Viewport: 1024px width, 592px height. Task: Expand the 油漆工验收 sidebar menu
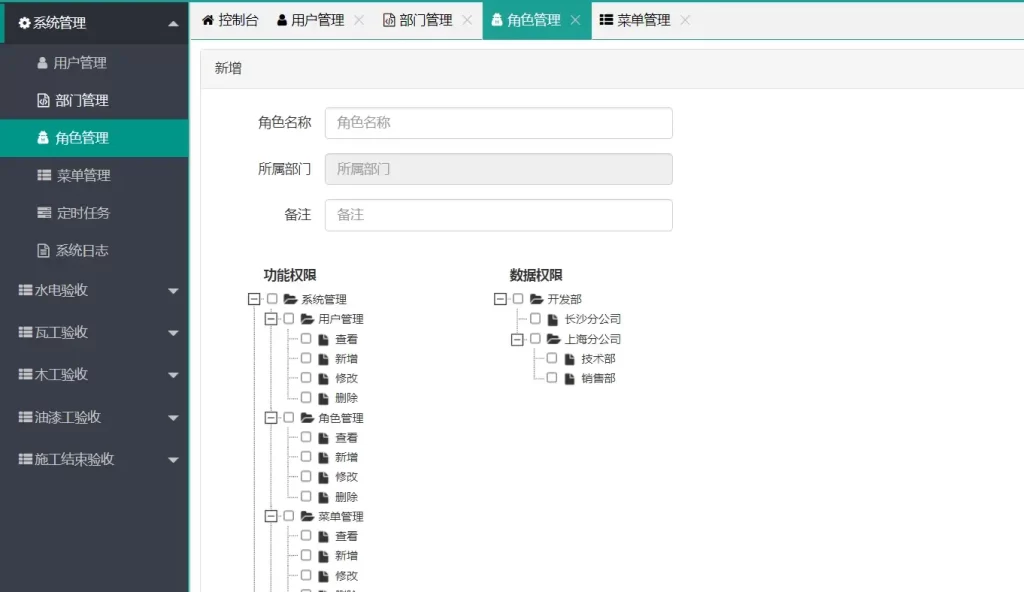(172, 417)
